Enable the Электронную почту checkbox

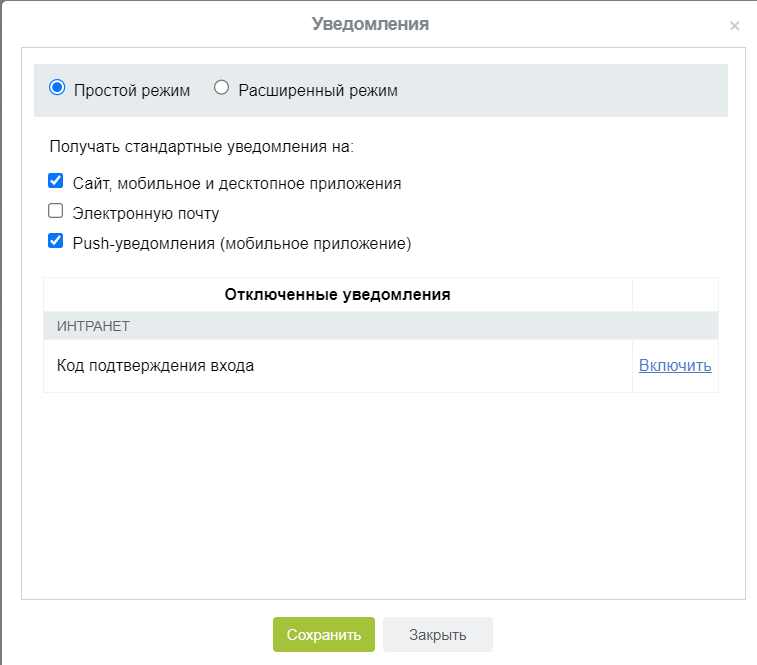click(56, 211)
